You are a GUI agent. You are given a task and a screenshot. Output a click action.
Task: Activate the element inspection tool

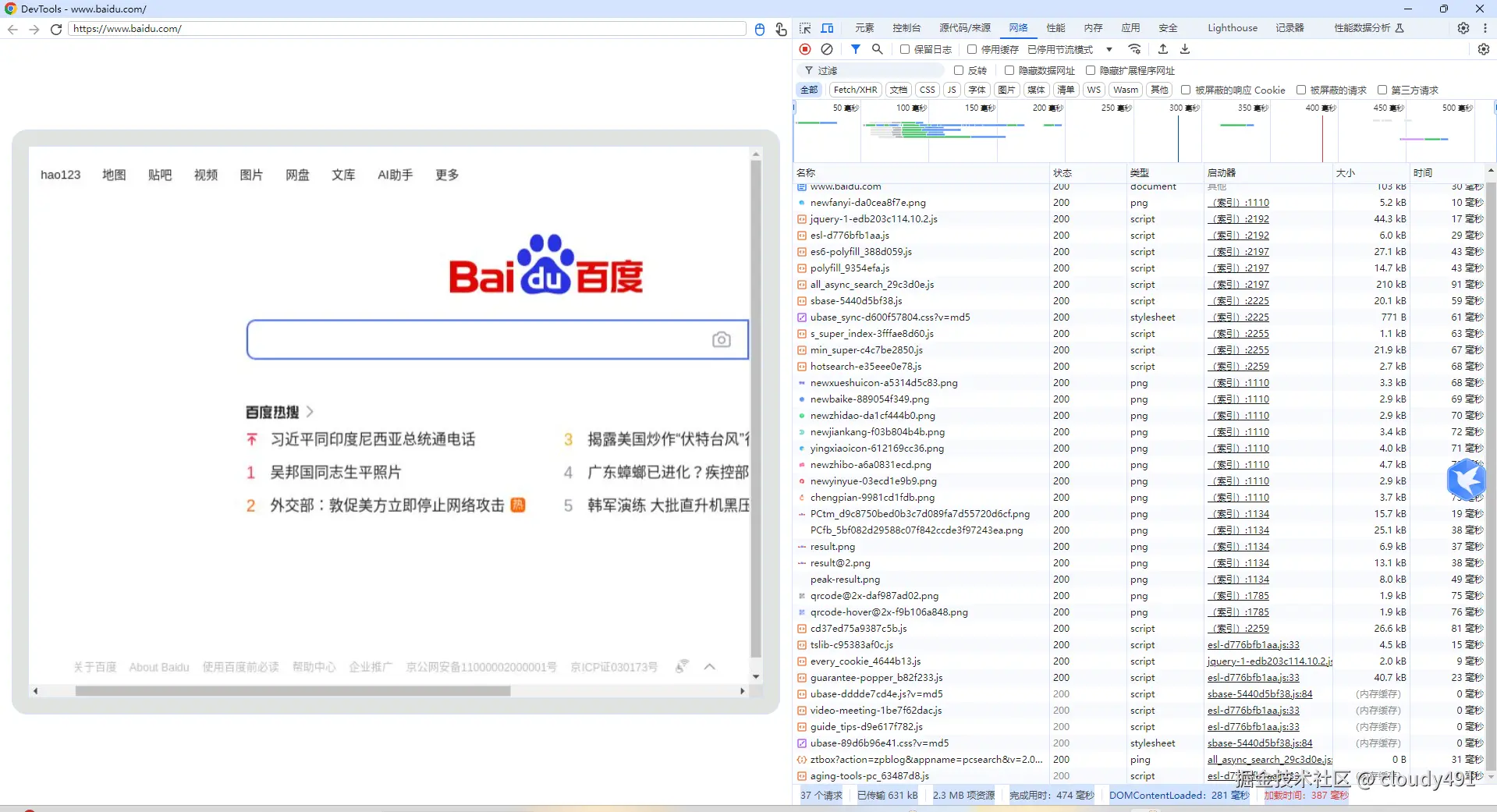[805, 28]
